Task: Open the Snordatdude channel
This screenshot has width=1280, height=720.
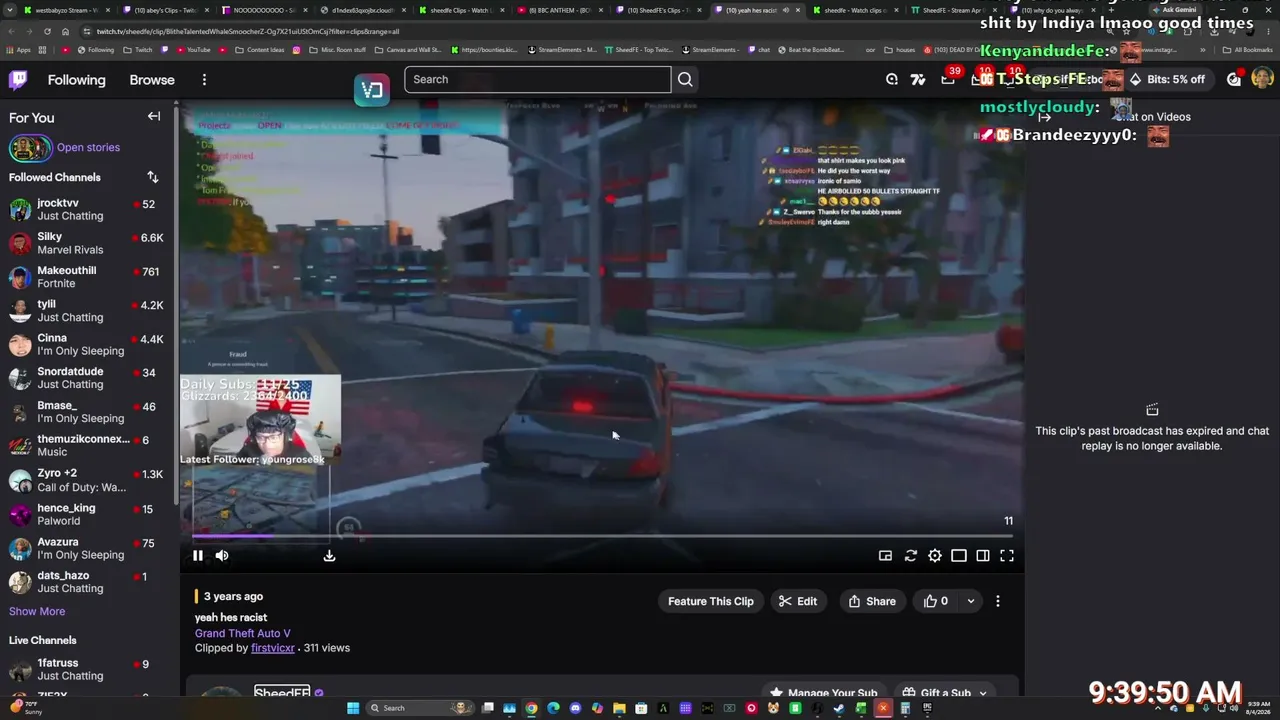Action: pyautogui.click(x=86, y=378)
